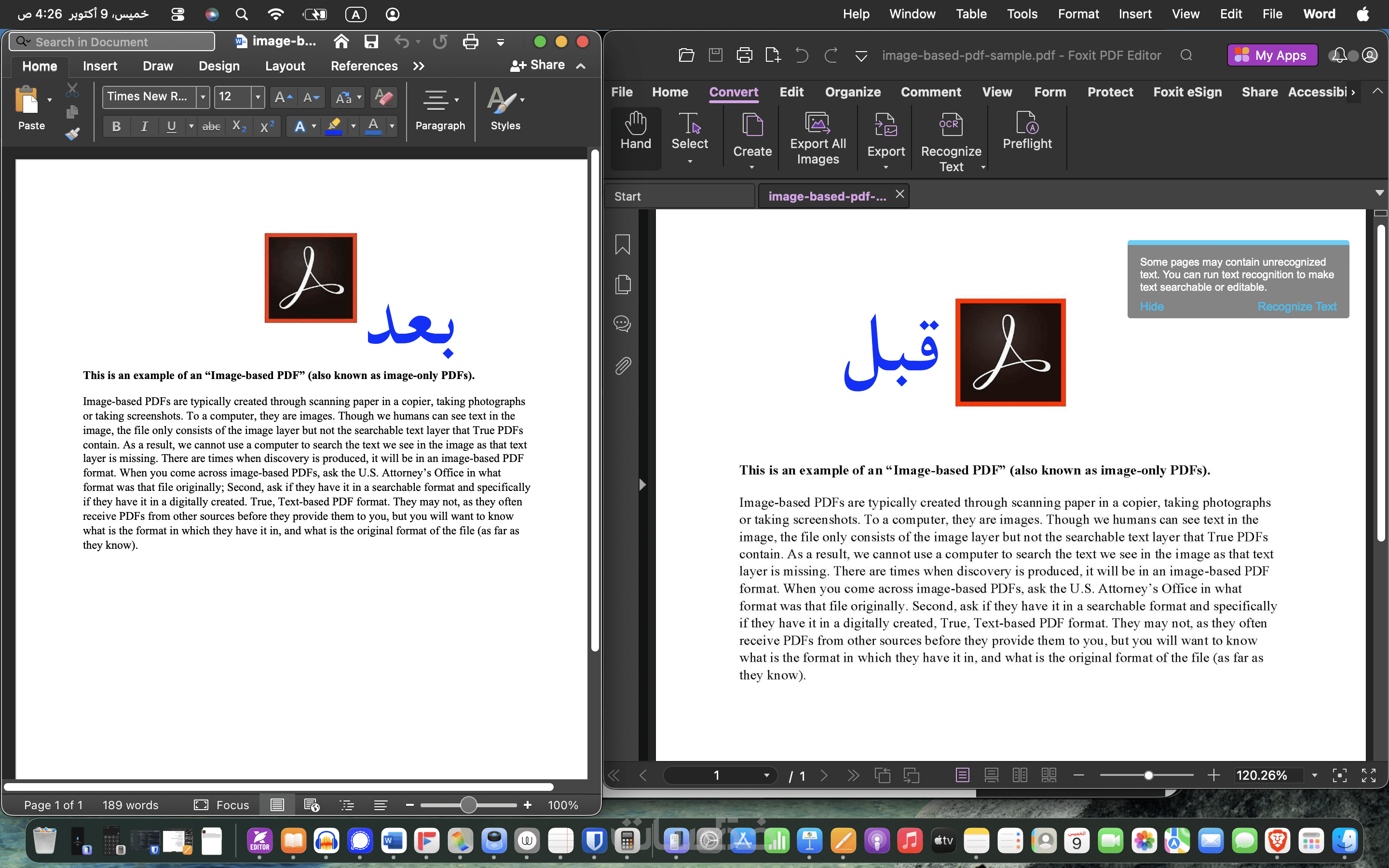
Task: Open the Comments panel in Foxit sidebar
Action: [x=622, y=324]
